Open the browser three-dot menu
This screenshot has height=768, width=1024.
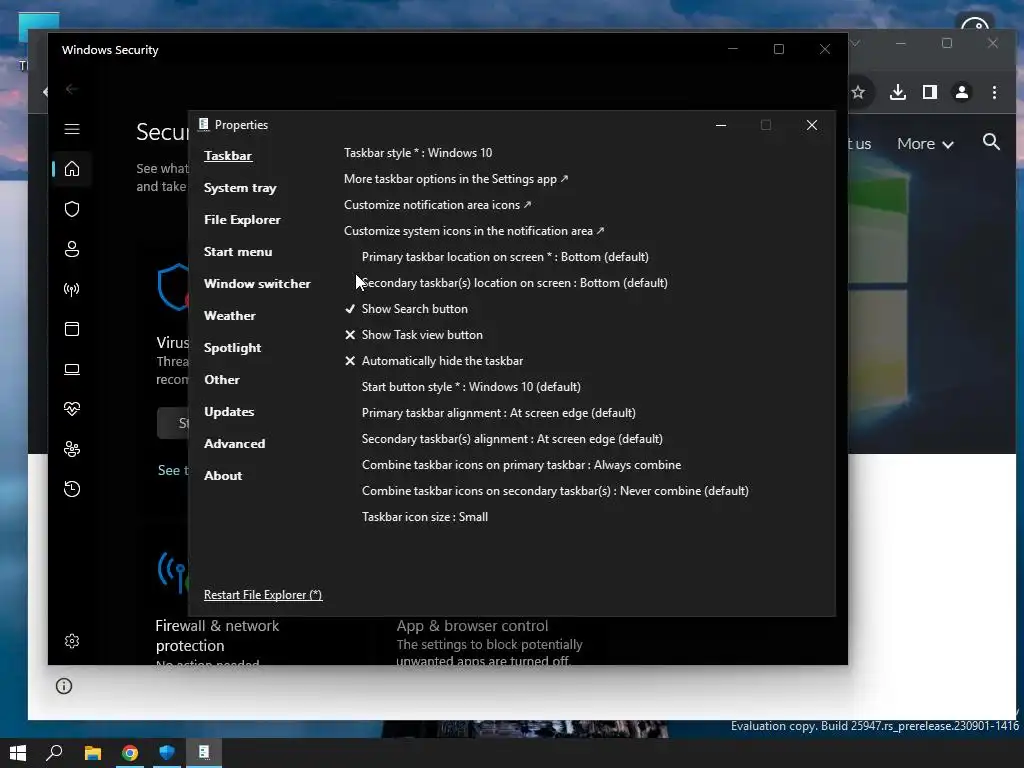(994, 93)
